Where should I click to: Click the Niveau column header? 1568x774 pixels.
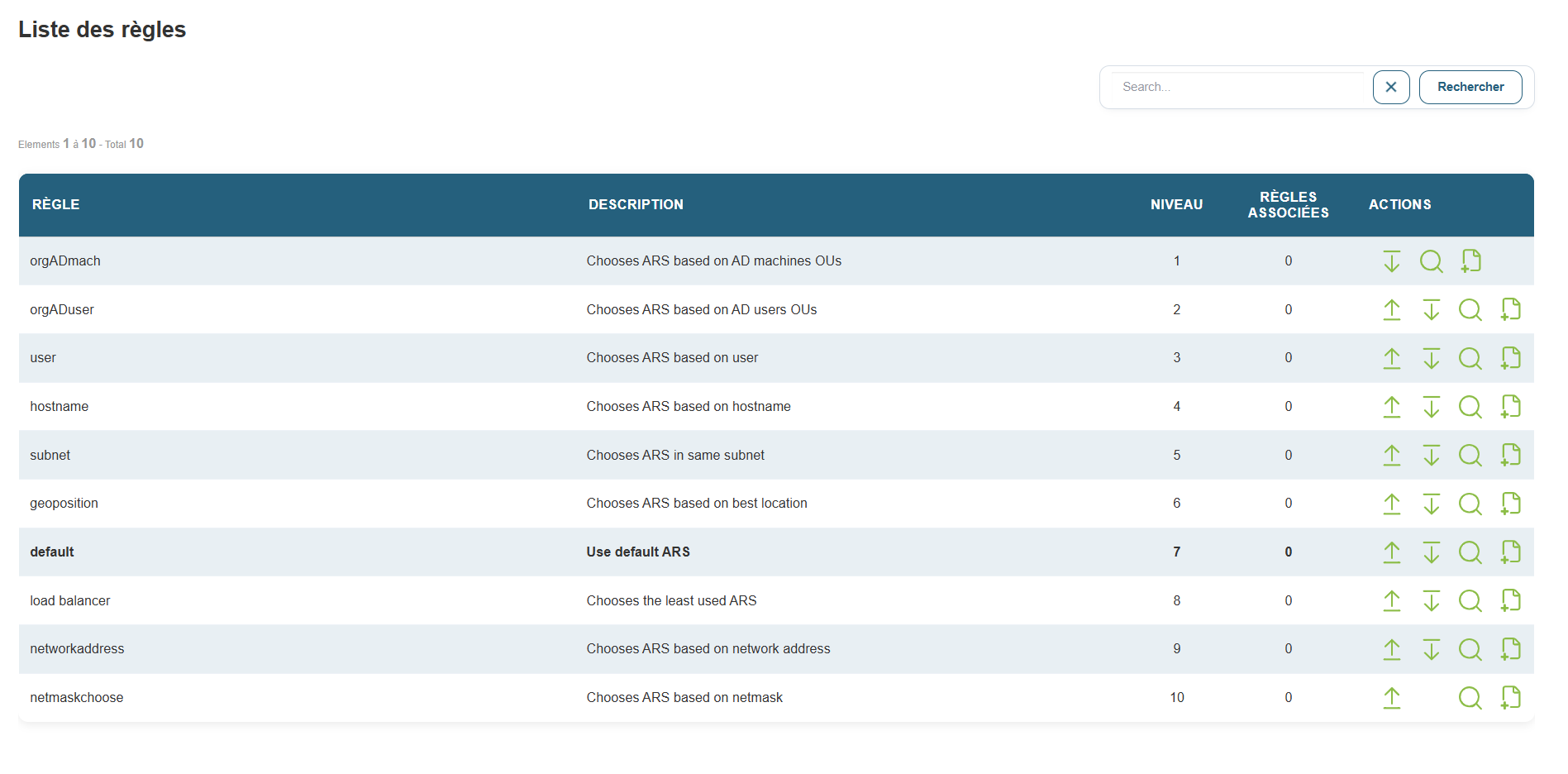tap(1176, 204)
